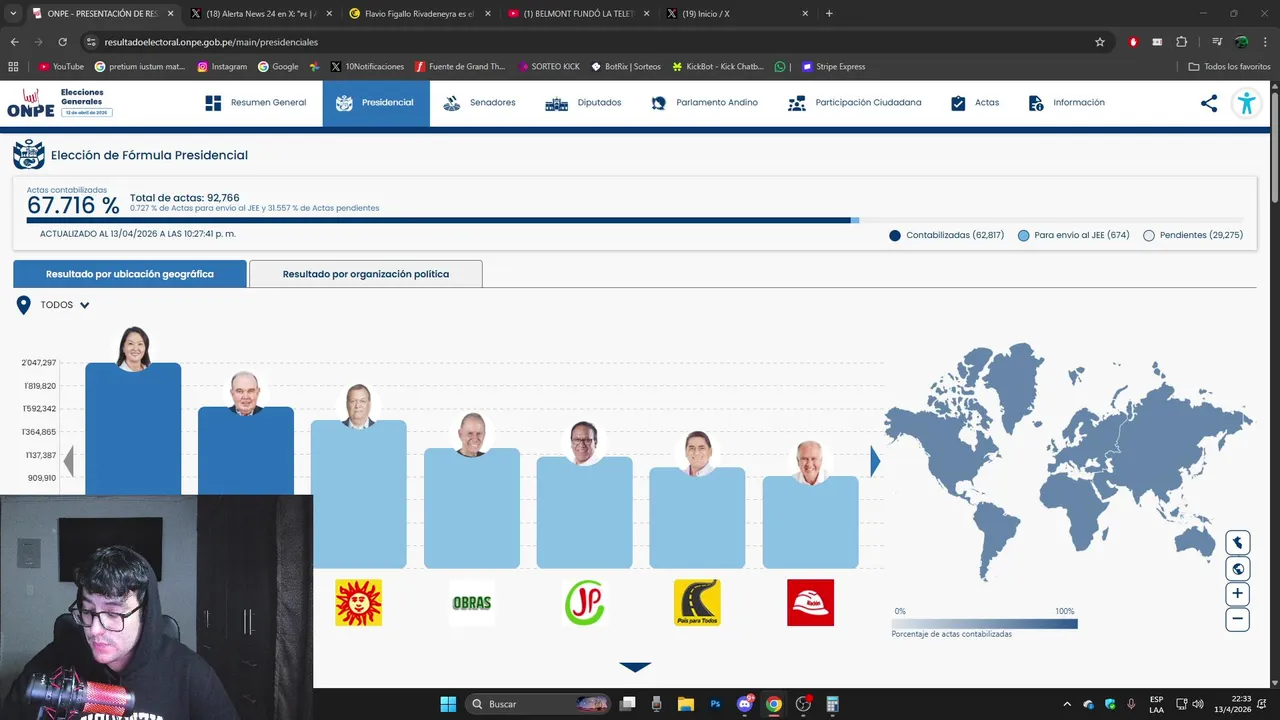Screen dimensions: 1280x720
Task: Zoom out on the map
Action: pos(1238,619)
